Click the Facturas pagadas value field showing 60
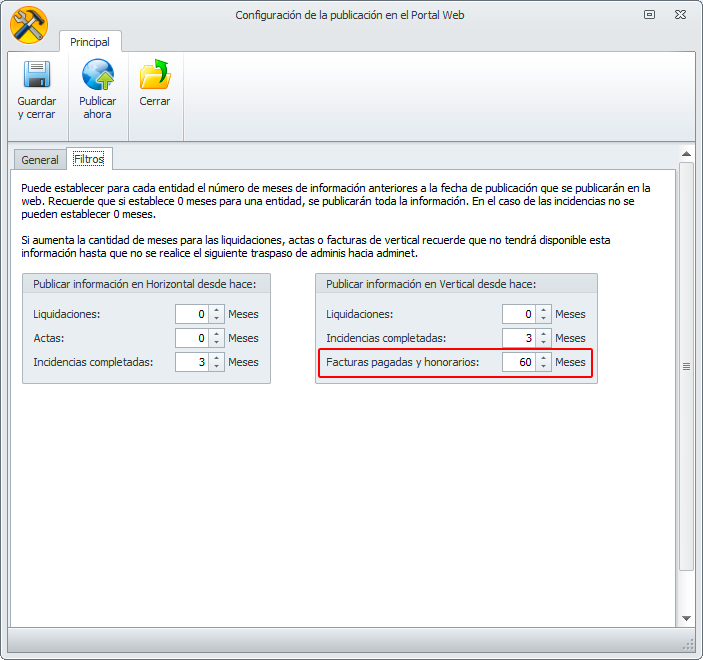This screenshot has width=703, height=660. 519,362
